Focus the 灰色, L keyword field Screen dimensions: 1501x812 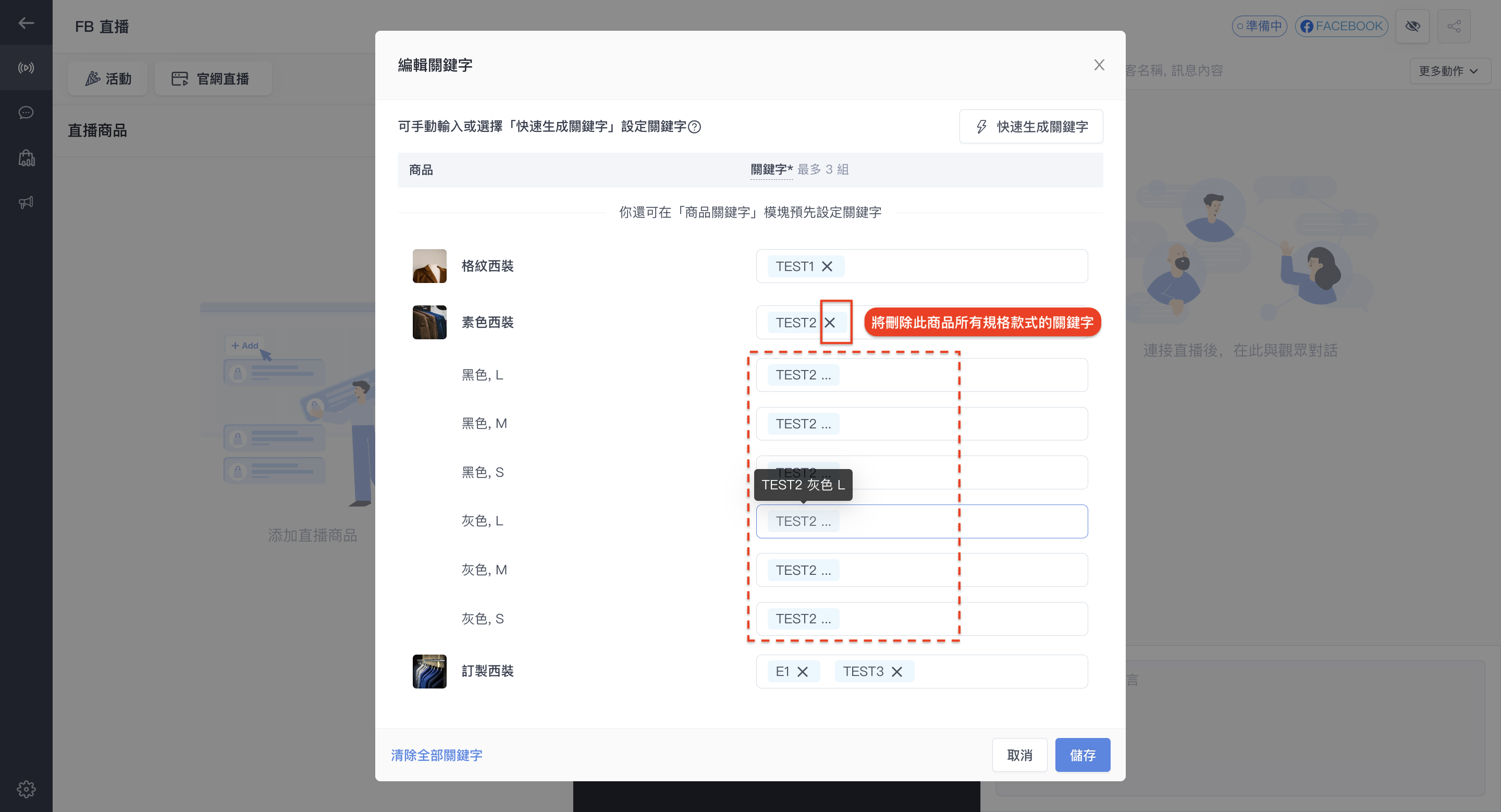[922, 521]
